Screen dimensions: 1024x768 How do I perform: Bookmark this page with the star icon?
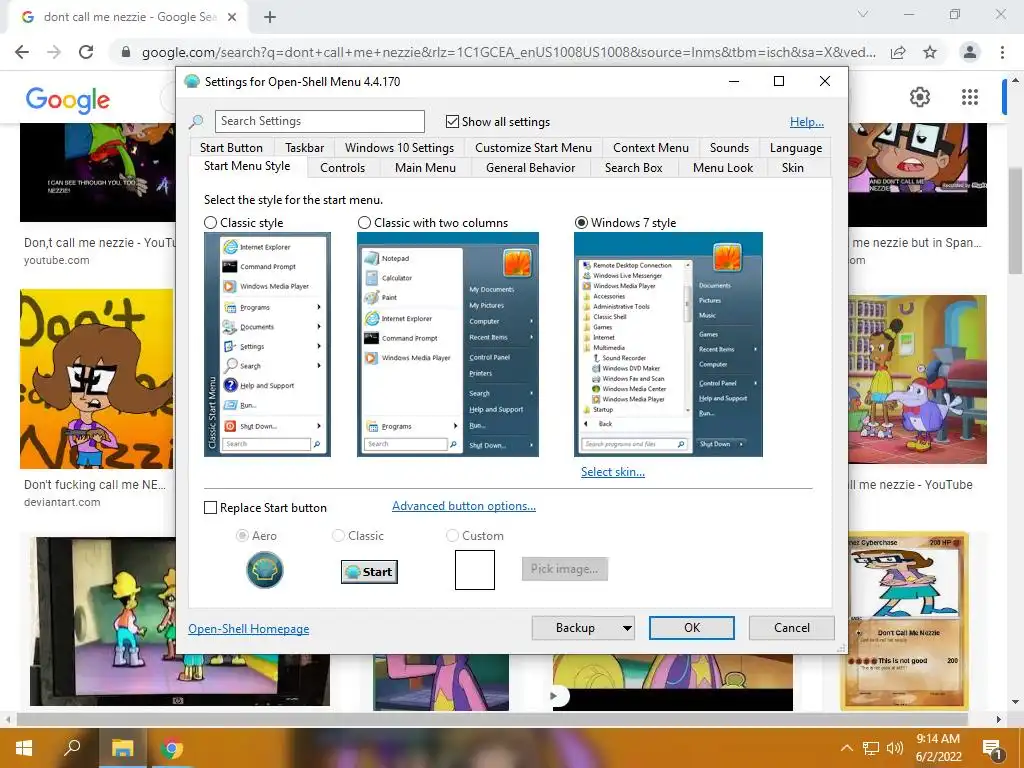(930, 52)
